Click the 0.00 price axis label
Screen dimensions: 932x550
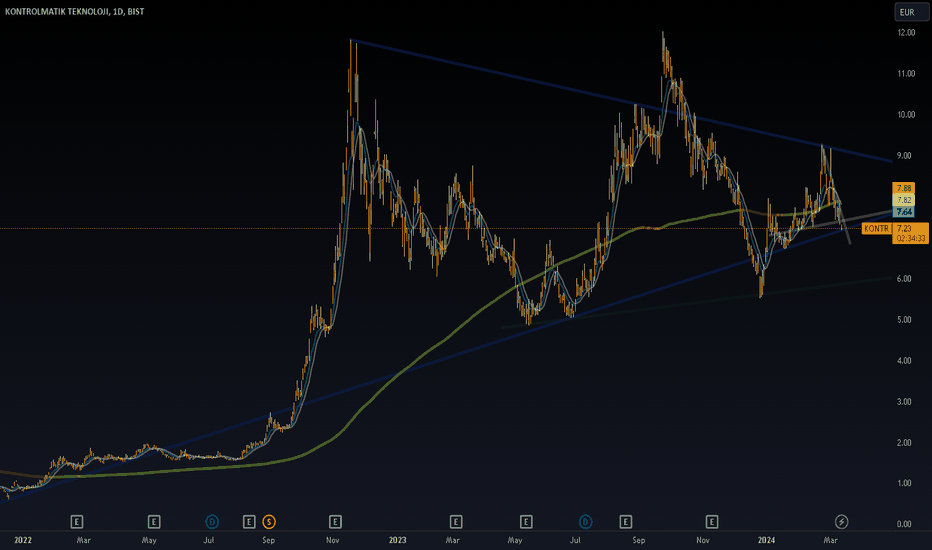click(904, 524)
